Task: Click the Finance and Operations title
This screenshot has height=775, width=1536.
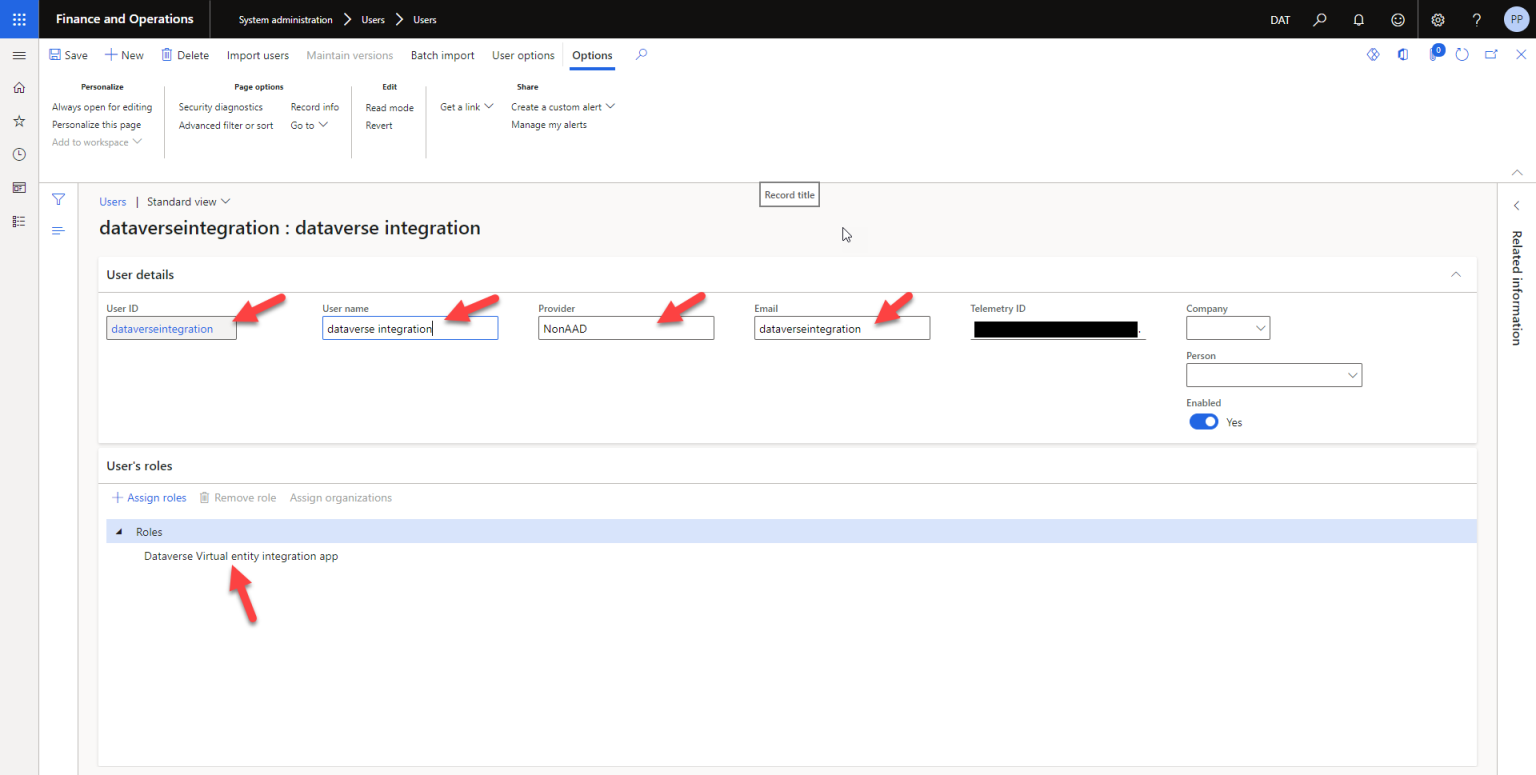Action: click(125, 19)
